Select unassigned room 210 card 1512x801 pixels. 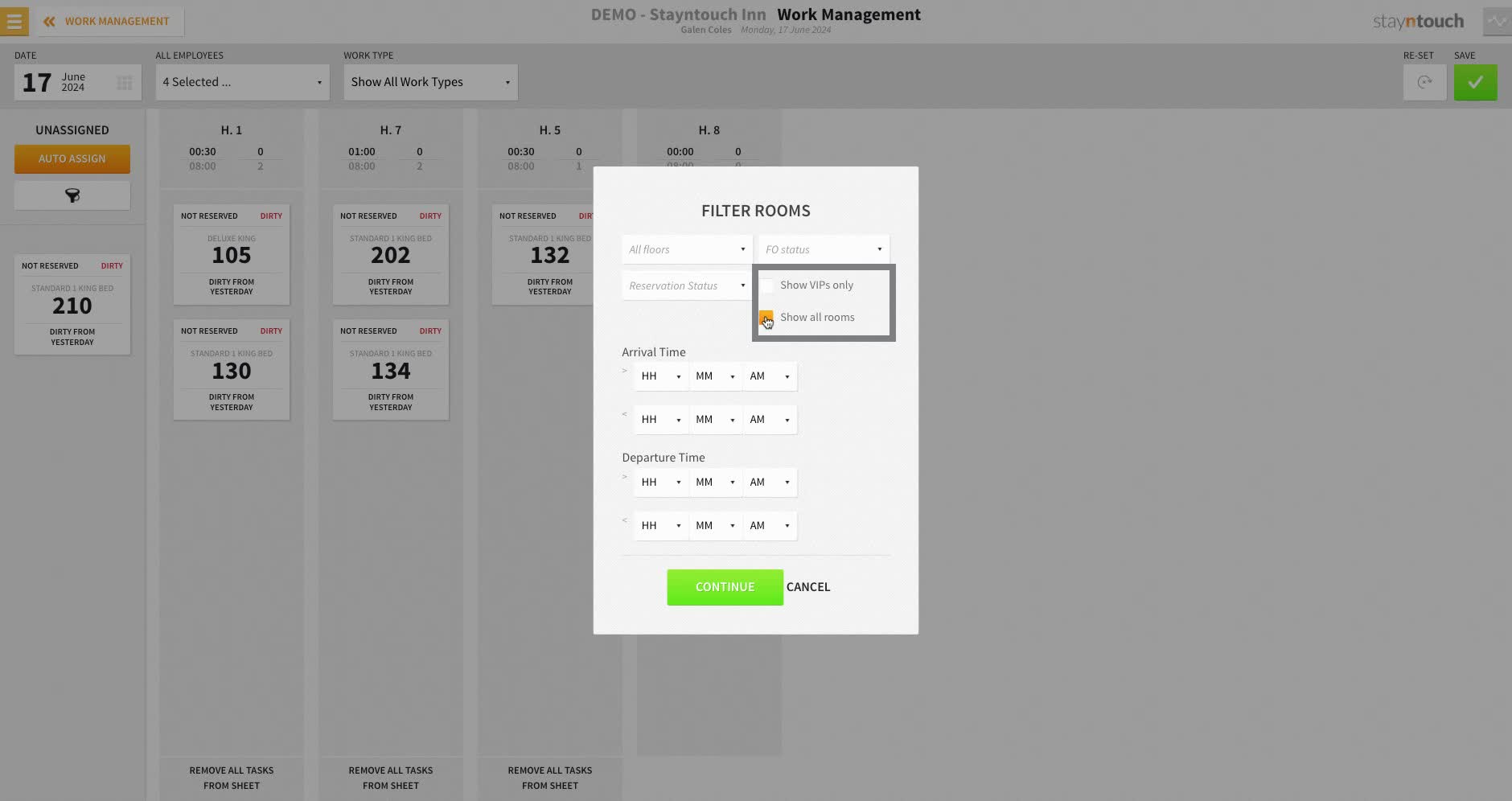[72, 305]
